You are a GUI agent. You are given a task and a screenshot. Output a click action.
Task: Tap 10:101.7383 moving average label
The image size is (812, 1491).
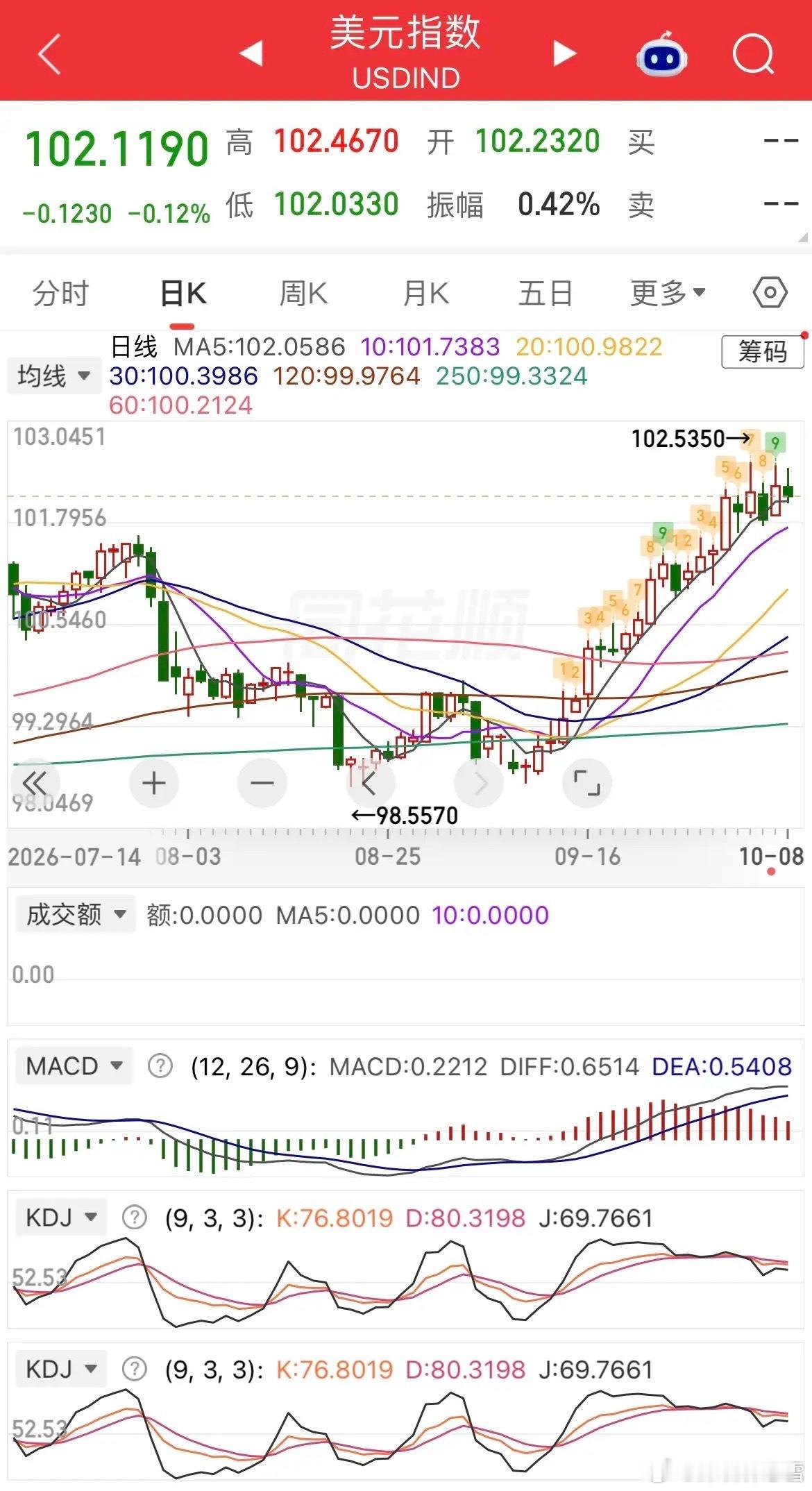coord(430,346)
